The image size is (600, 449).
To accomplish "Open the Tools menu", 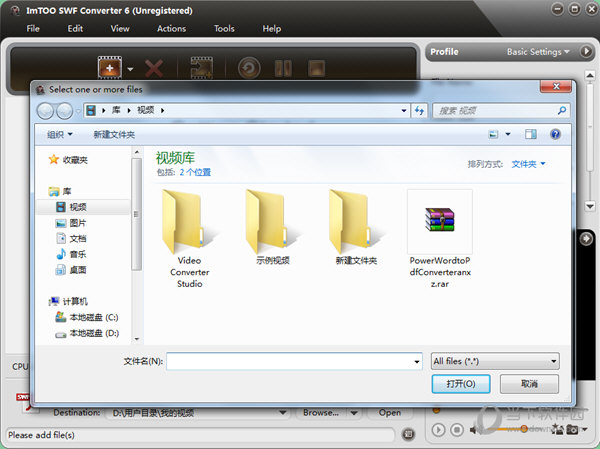I will pyautogui.click(x=224, y=28).
